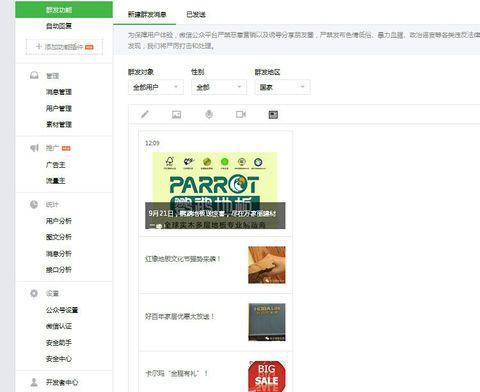Open 图文分析 statistics
This screenshot has width=480, height=392.
pos(59,237)
